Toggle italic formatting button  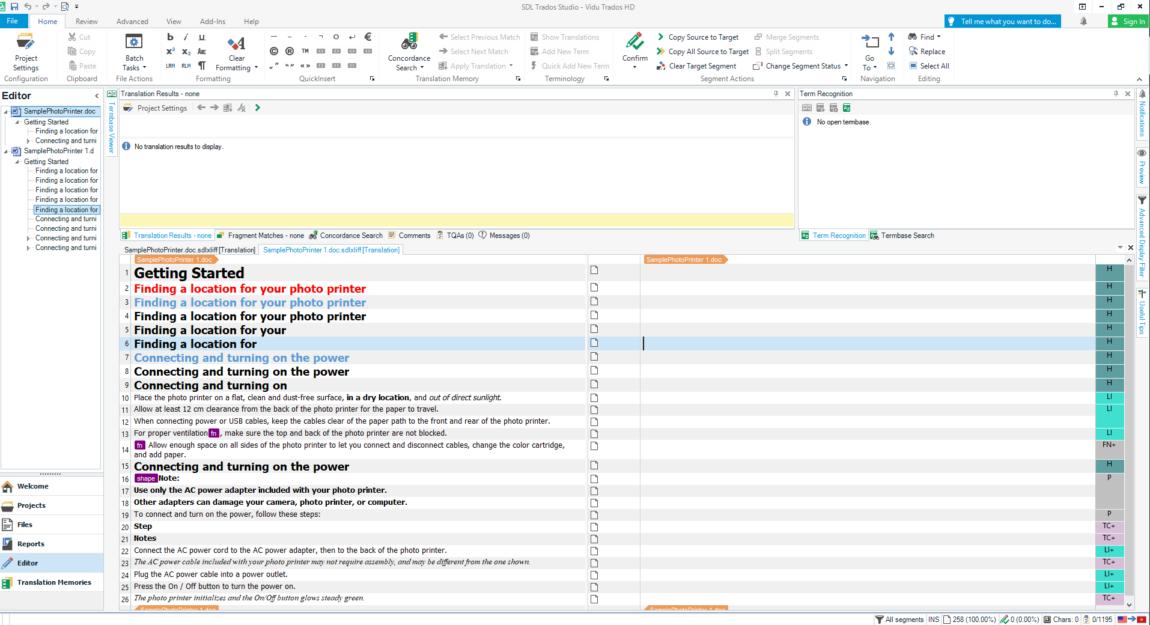point(186,37)
